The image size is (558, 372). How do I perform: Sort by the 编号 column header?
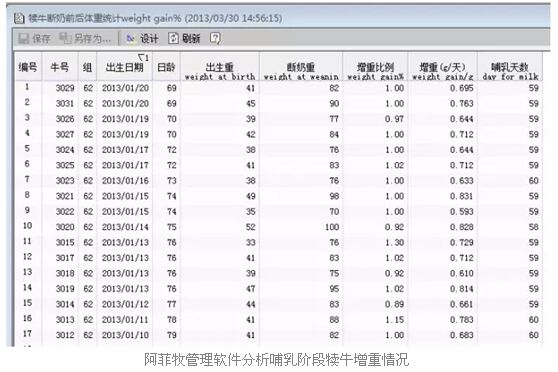pyautogui.click(x=28, y=67)
